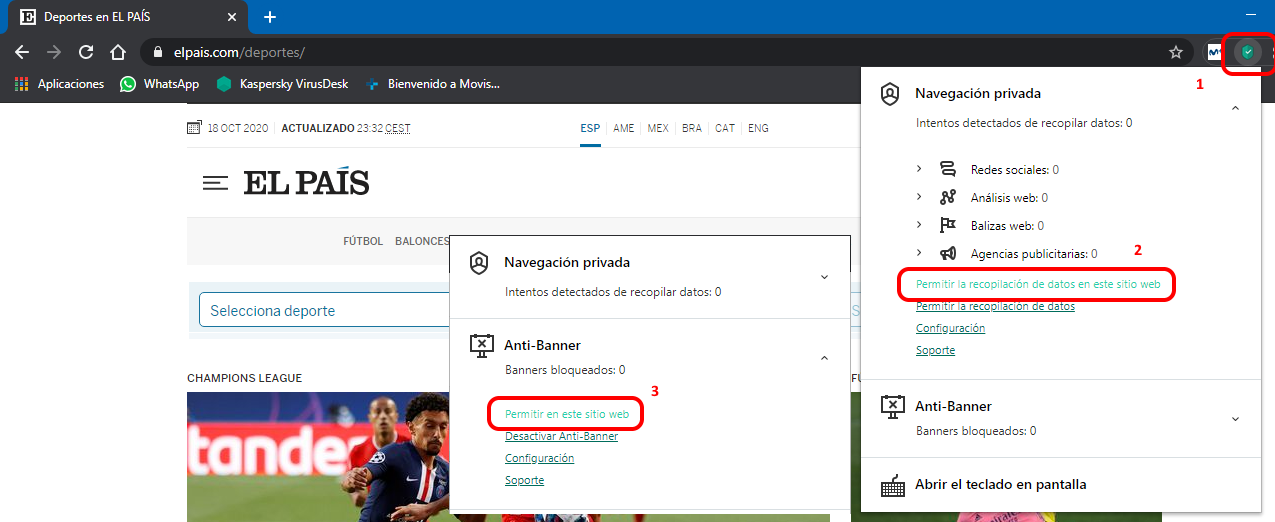1275x522 pixels.
Task: Expand the Análisis web row
Action: pyautogui.click(x=920, y=198)
